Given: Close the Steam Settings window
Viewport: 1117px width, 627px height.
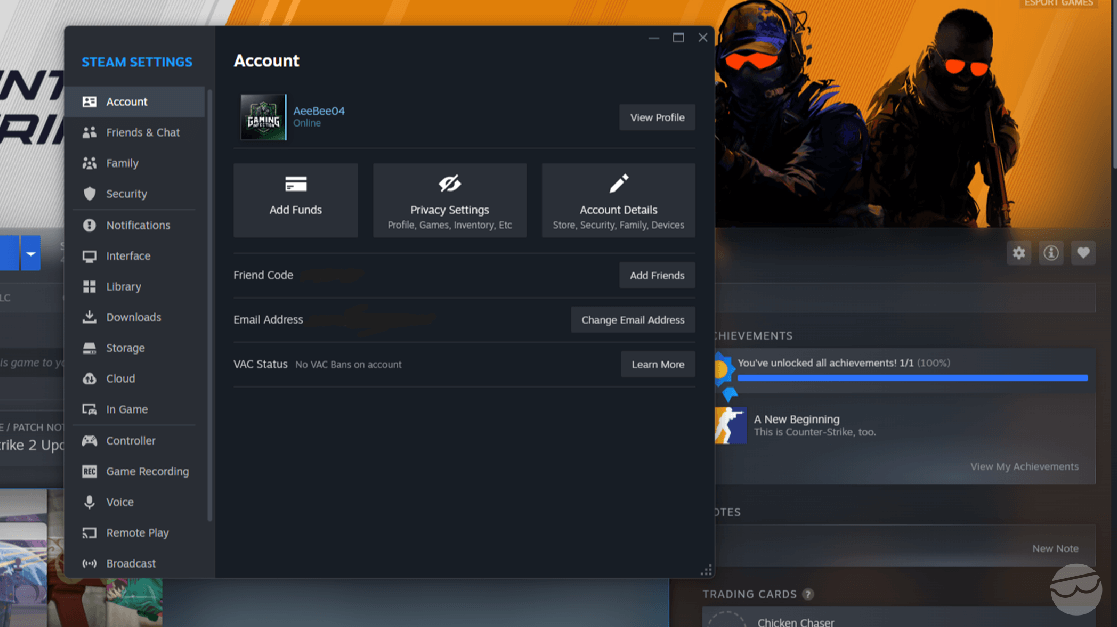Looking at the screenshot, I should click(703, 38).
